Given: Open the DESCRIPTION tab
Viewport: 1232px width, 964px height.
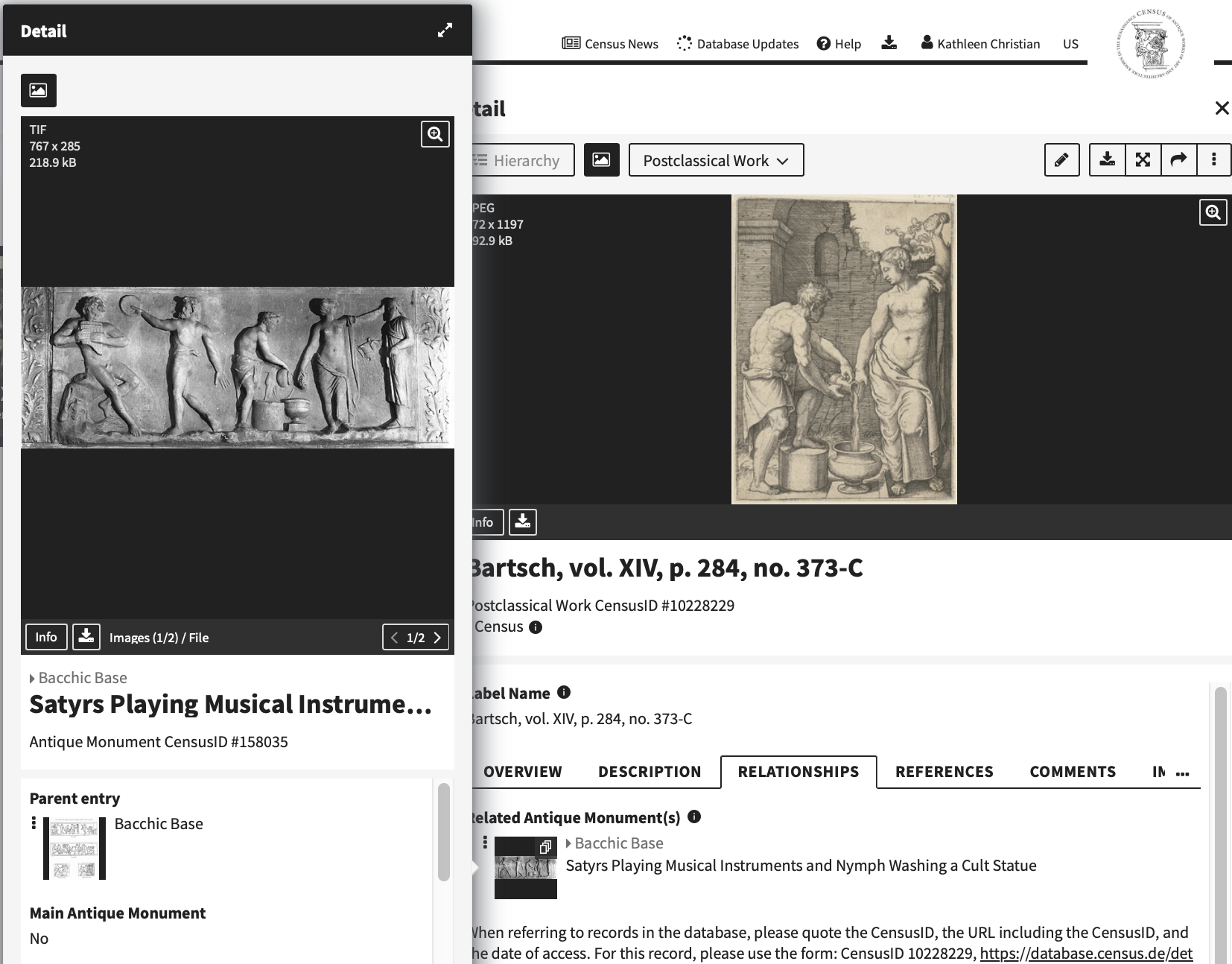Looking at the screenshot, I should [650, 772].
